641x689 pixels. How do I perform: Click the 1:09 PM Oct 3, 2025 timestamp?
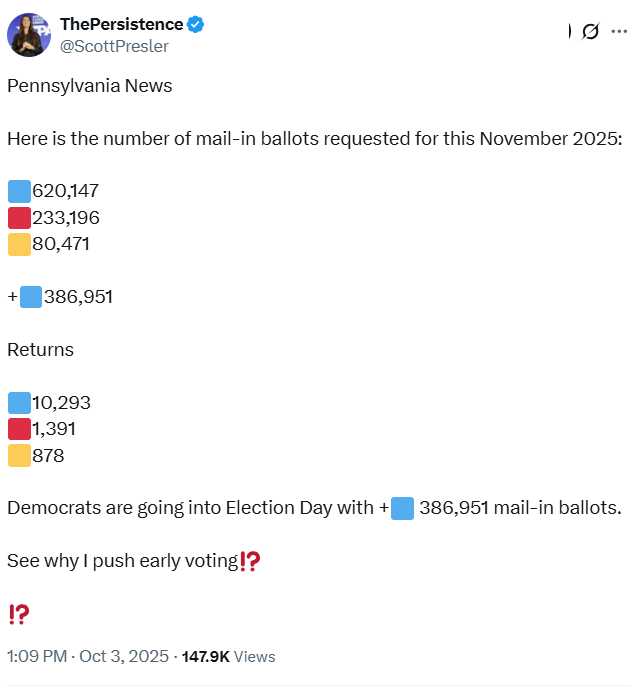click(87, 656)
